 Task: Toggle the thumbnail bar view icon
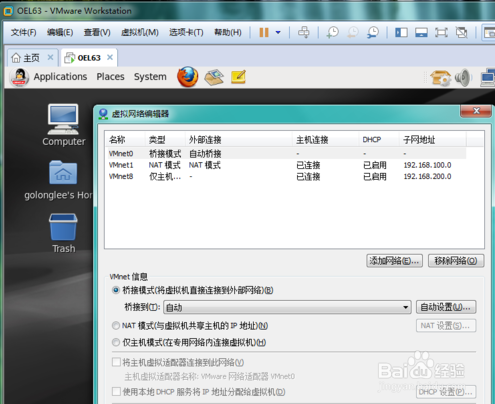pyautogui.click(x=421, y=32)
